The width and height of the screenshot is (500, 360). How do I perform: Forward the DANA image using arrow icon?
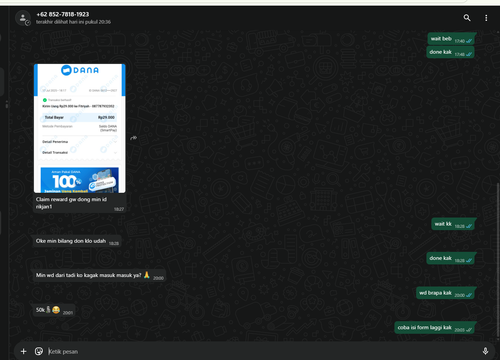[134, 137]
